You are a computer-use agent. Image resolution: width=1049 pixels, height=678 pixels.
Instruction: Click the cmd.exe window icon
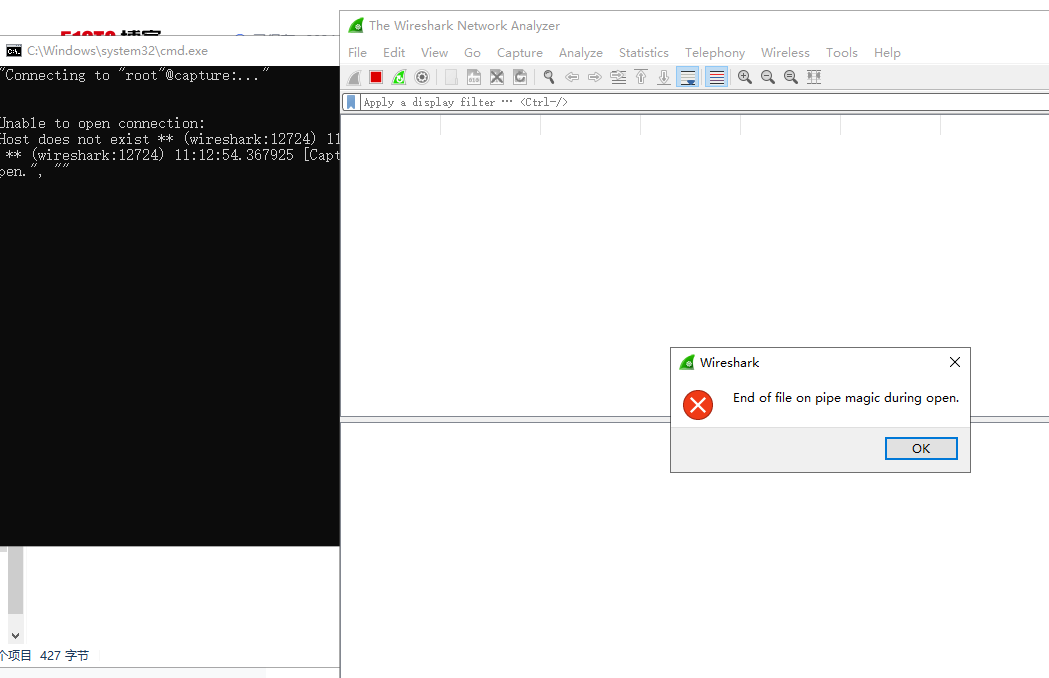click(13, 51)
